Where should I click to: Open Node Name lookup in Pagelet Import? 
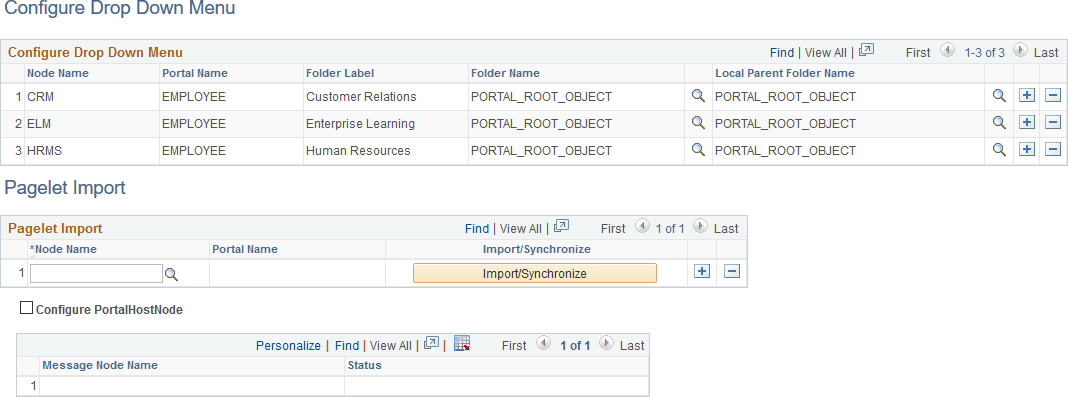point(172,274)
